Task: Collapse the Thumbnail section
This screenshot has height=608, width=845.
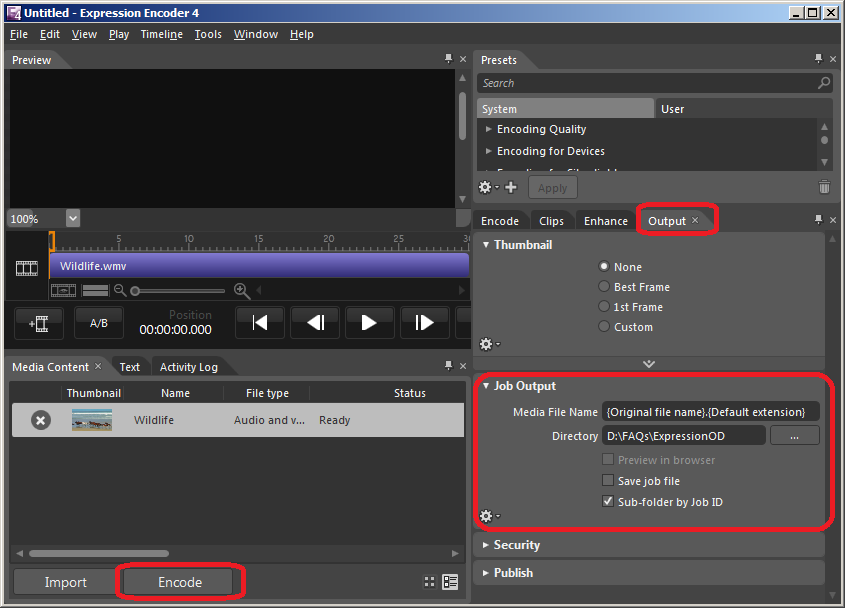Action: click(486, 245)
